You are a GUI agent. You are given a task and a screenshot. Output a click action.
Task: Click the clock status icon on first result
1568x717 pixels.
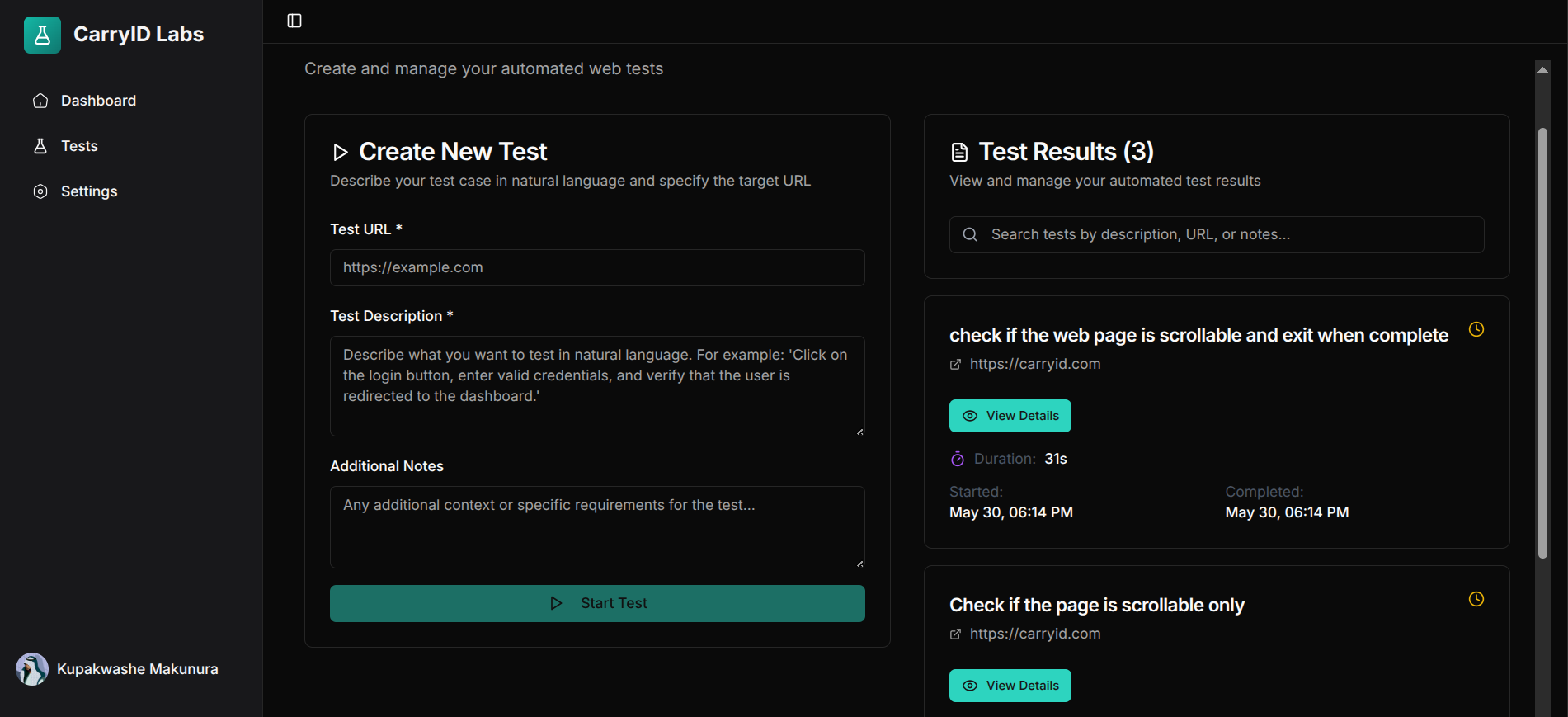1476,329
